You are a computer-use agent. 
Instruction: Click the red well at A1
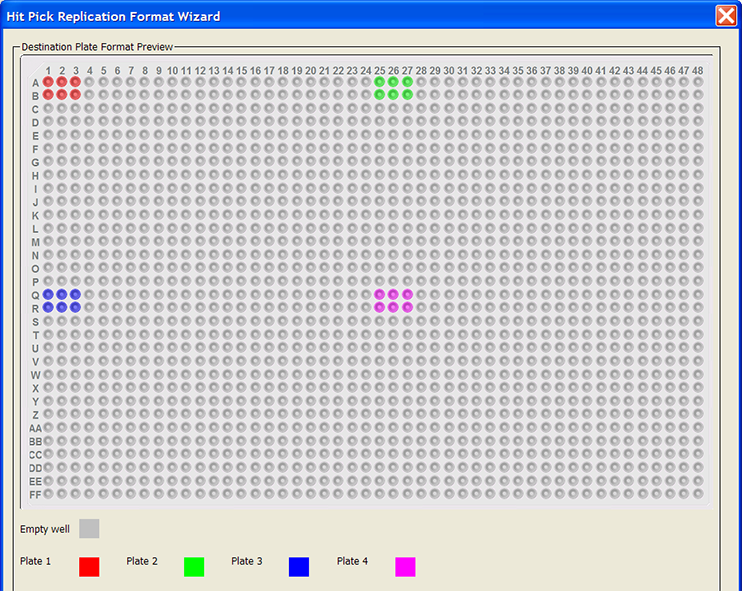[48, 82]
